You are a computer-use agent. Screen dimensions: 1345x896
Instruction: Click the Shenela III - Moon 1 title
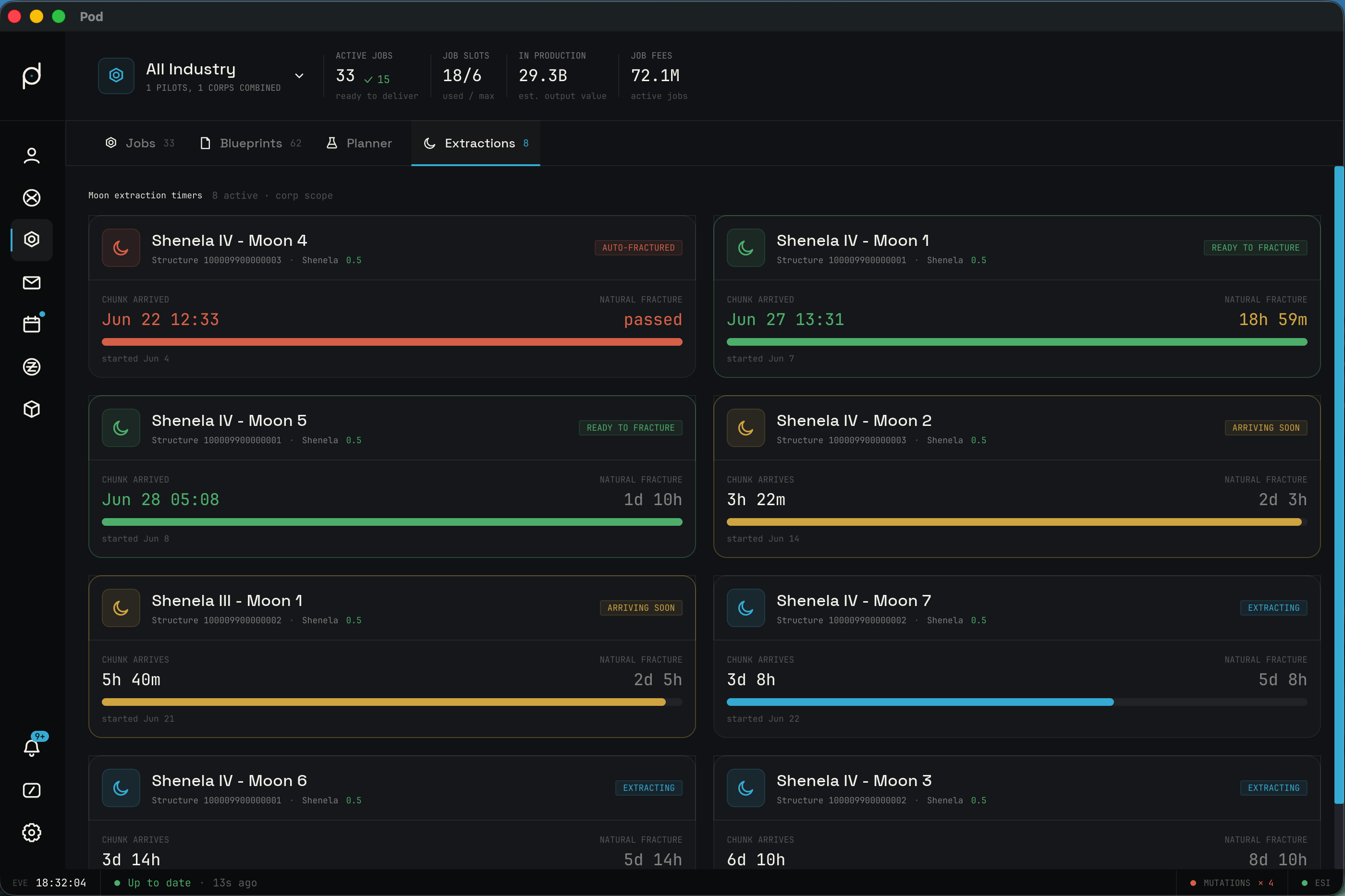[x=227, y=601]
